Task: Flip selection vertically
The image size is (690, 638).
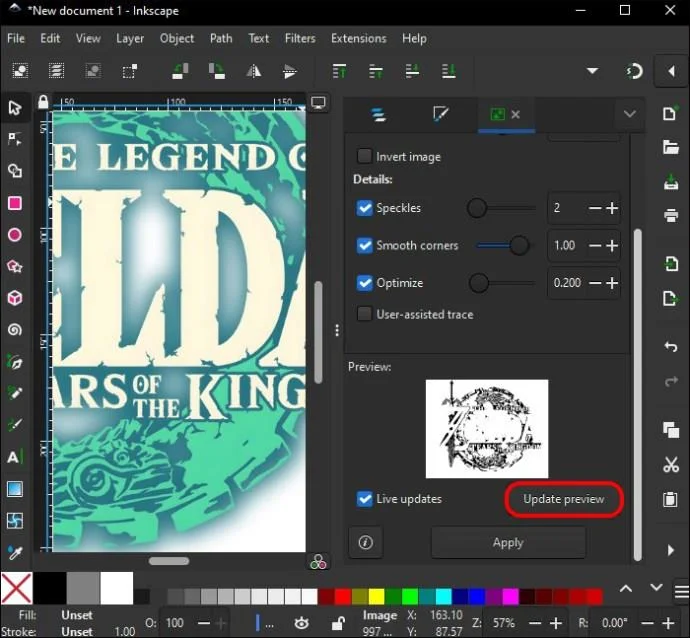Action: click(290, 71)
